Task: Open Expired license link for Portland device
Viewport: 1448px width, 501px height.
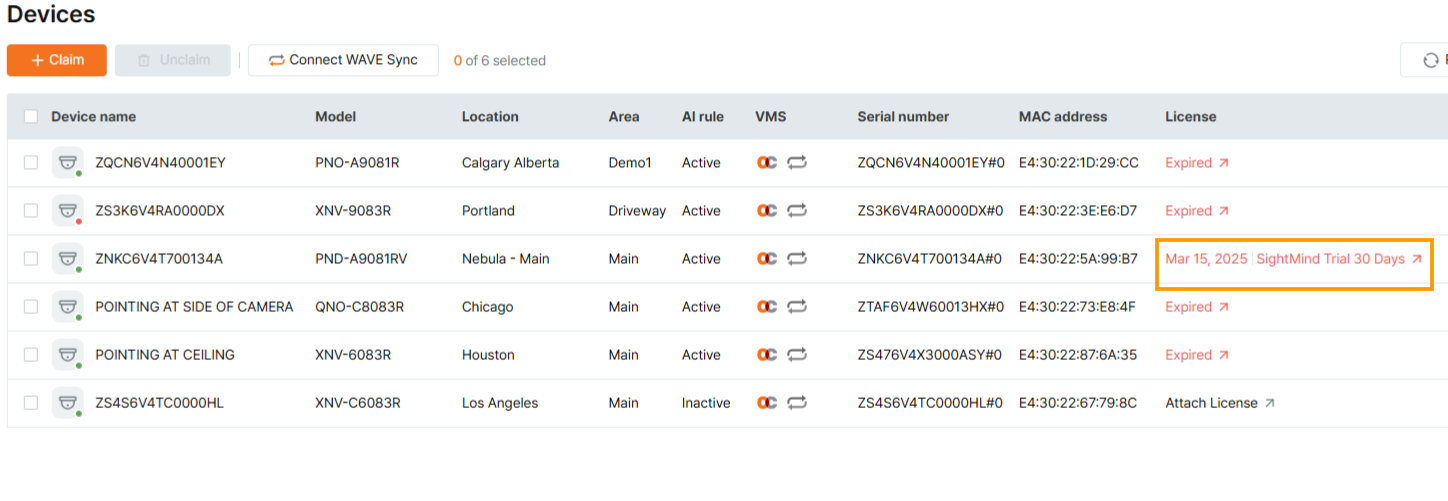Action: [x=1197, y=211]
